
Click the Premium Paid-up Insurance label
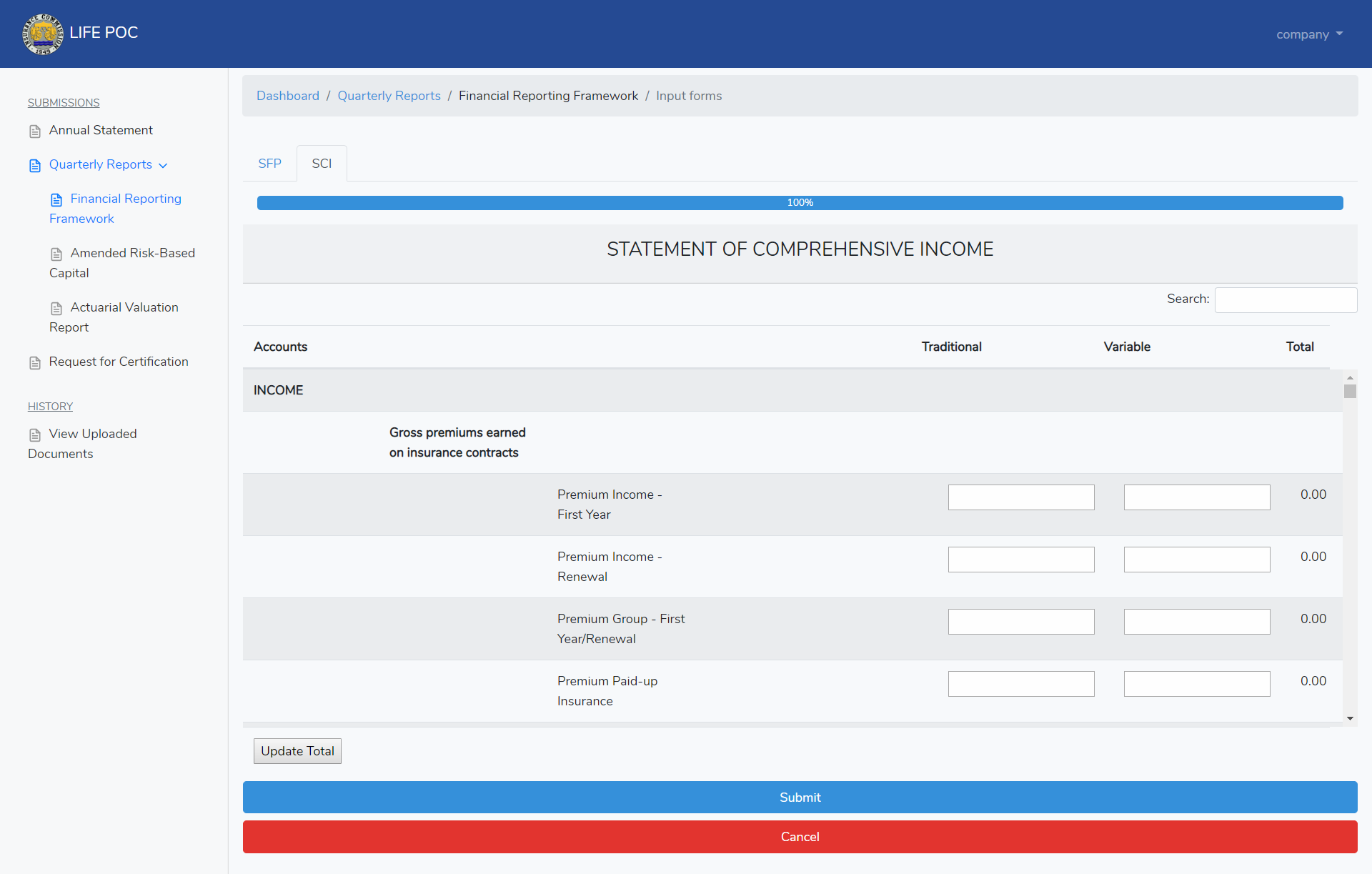point(607,691)
